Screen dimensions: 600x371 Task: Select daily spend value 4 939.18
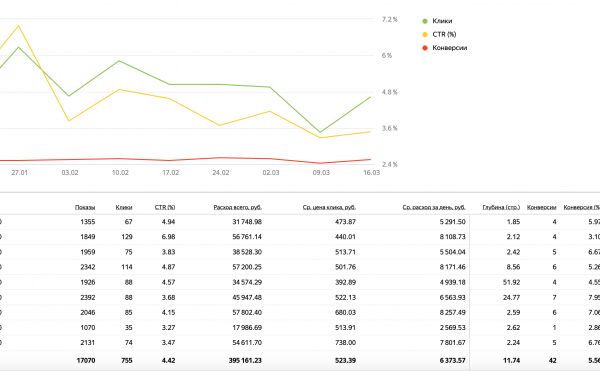pyautogui.click(x=453, y=282)
